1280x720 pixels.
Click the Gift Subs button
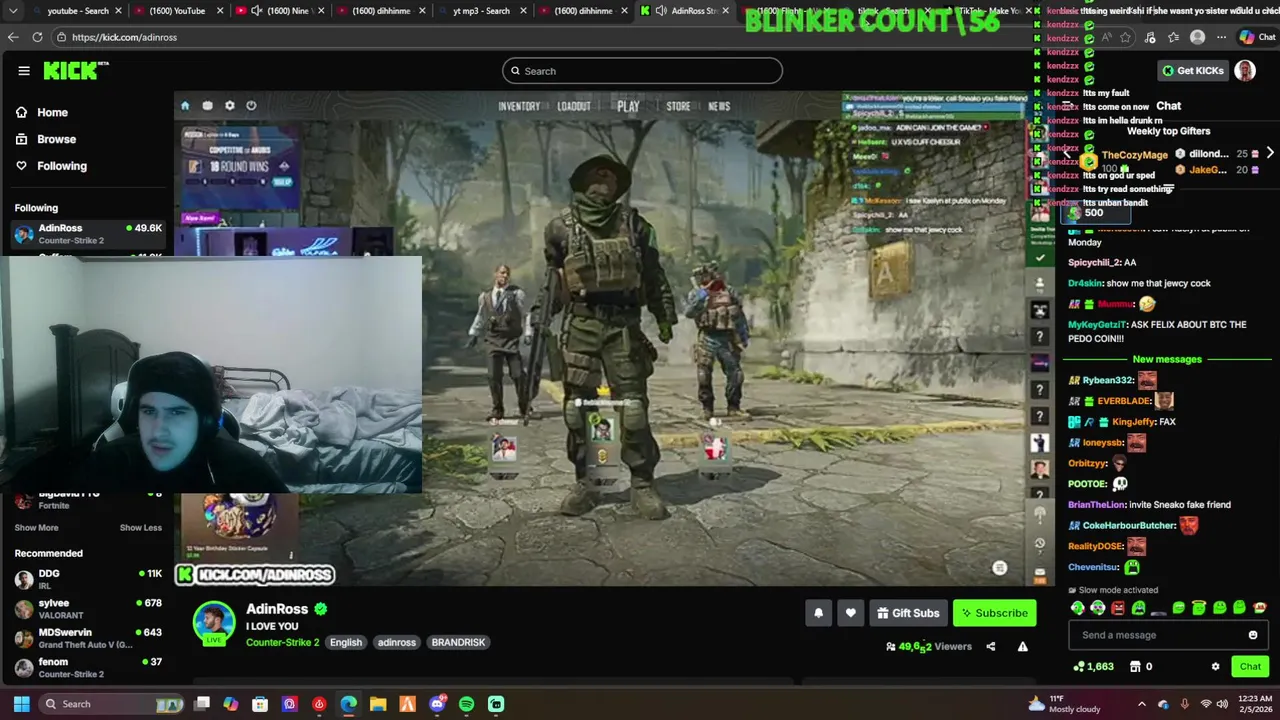coord(908,613)
